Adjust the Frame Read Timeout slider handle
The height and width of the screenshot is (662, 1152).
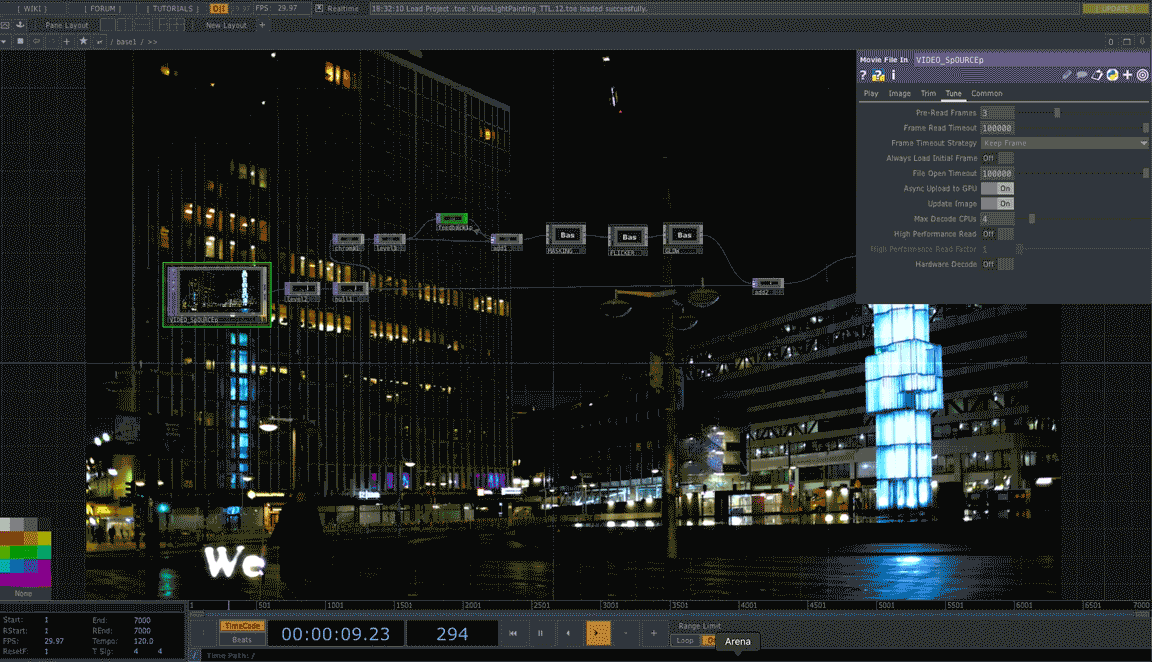[x=1145, y=128]
